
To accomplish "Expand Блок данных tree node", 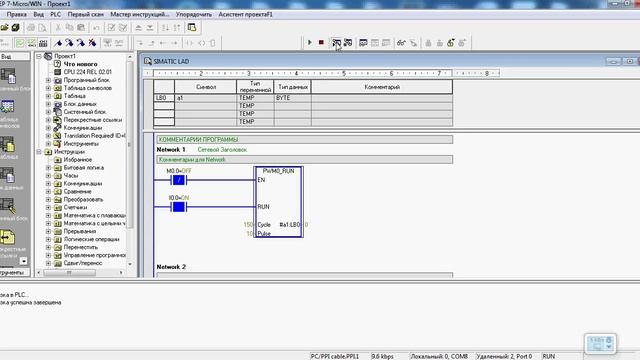I will pyautogui.click(x=48, y=104).
